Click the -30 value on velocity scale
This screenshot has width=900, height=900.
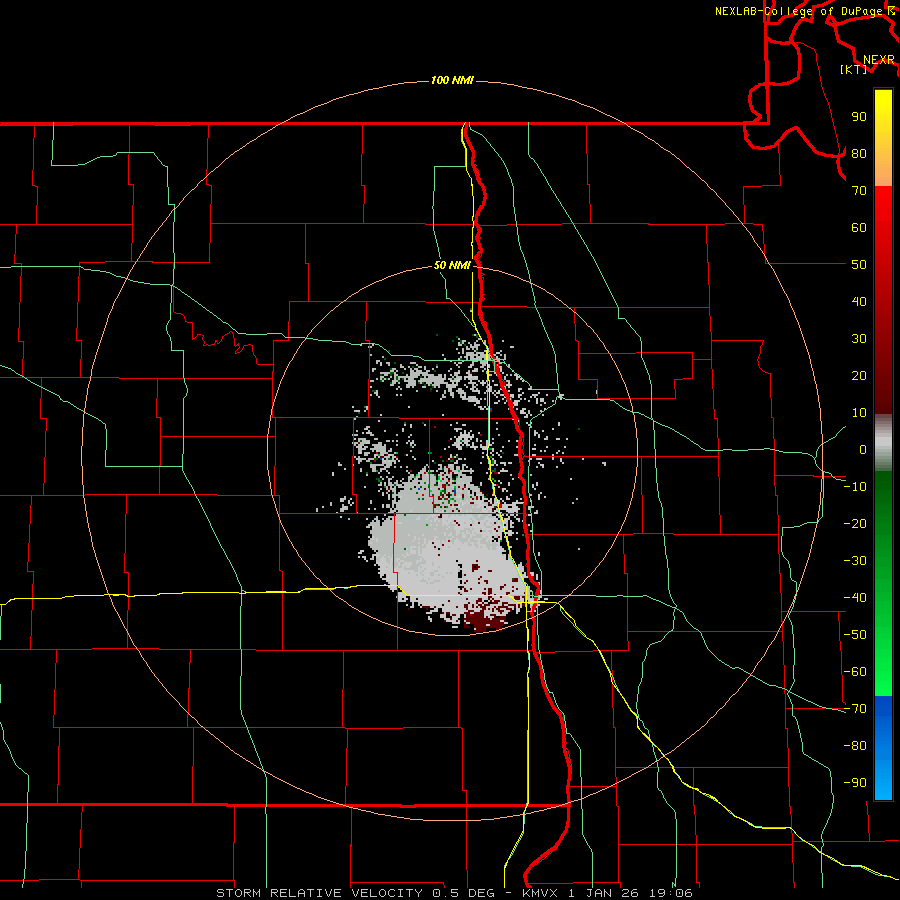(x=855, y=561)
